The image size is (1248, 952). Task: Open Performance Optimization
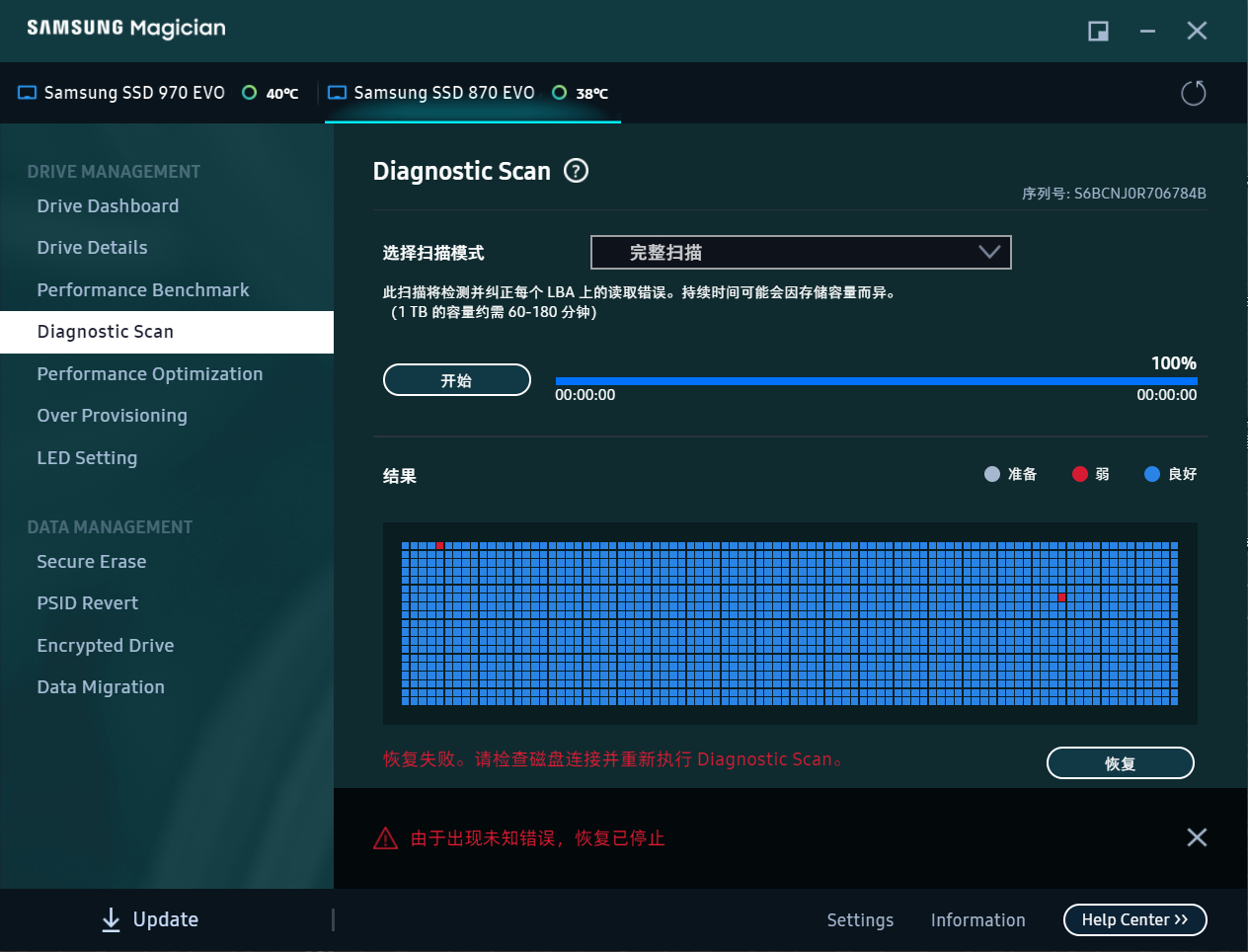150,373
